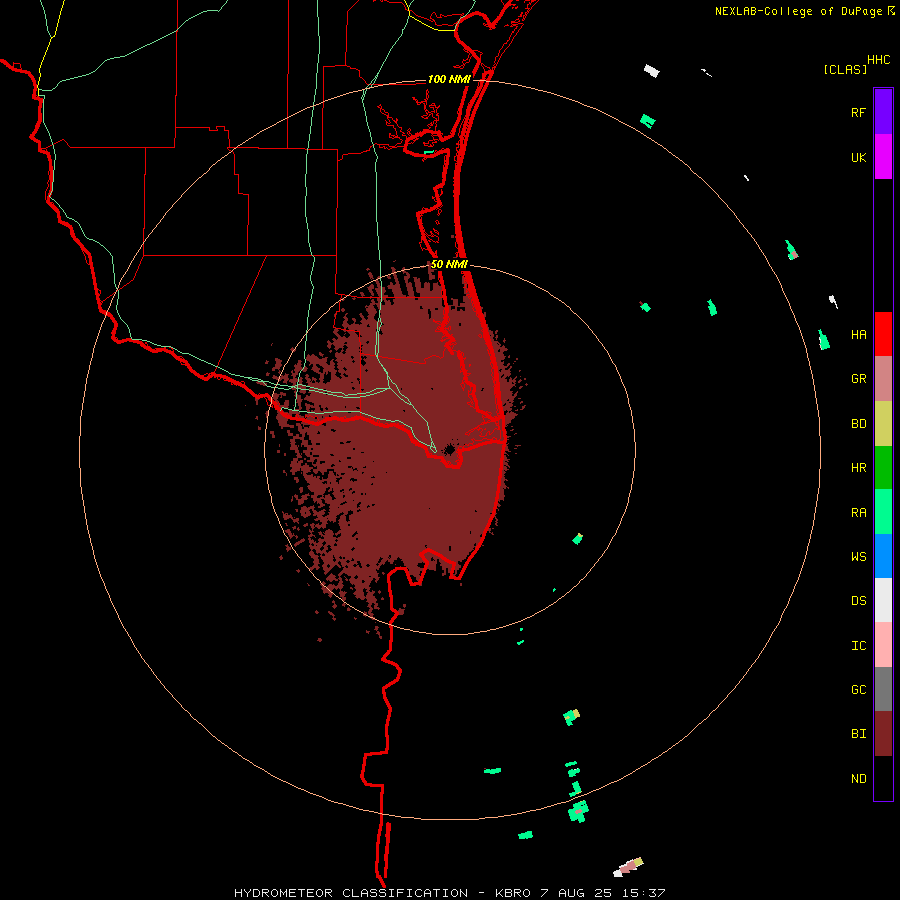Click the Hydrometeor Classification KBRO timestamp caption
This screenshot has height=900, width=900.
(449, 893)
